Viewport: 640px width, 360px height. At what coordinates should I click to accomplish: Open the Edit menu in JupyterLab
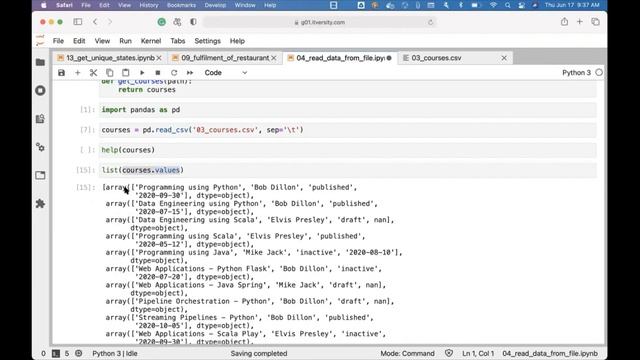[79, 41]
